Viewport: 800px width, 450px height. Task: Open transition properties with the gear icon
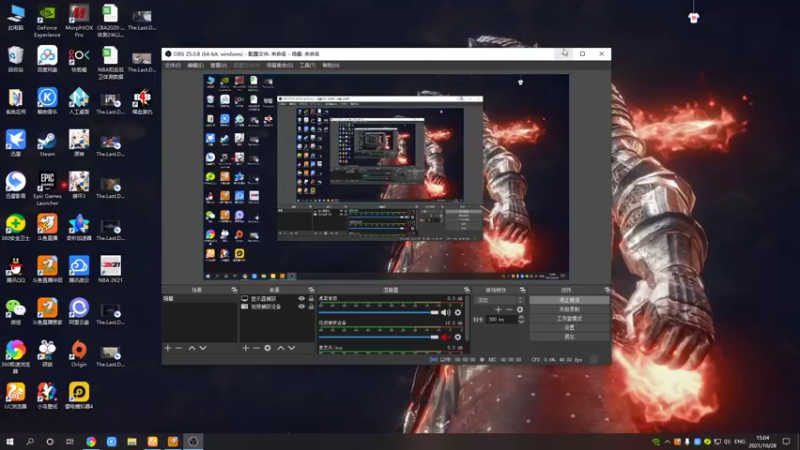tap(520, 309)
